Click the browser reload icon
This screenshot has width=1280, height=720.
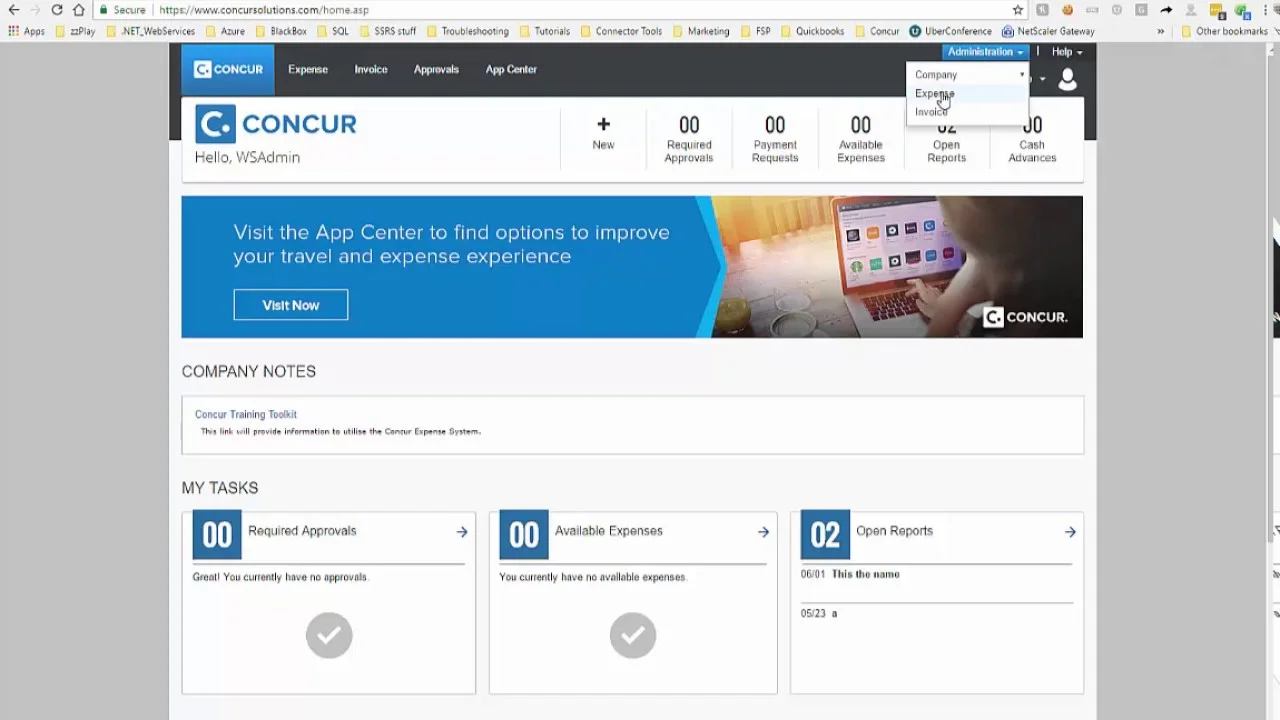[57, 10]
